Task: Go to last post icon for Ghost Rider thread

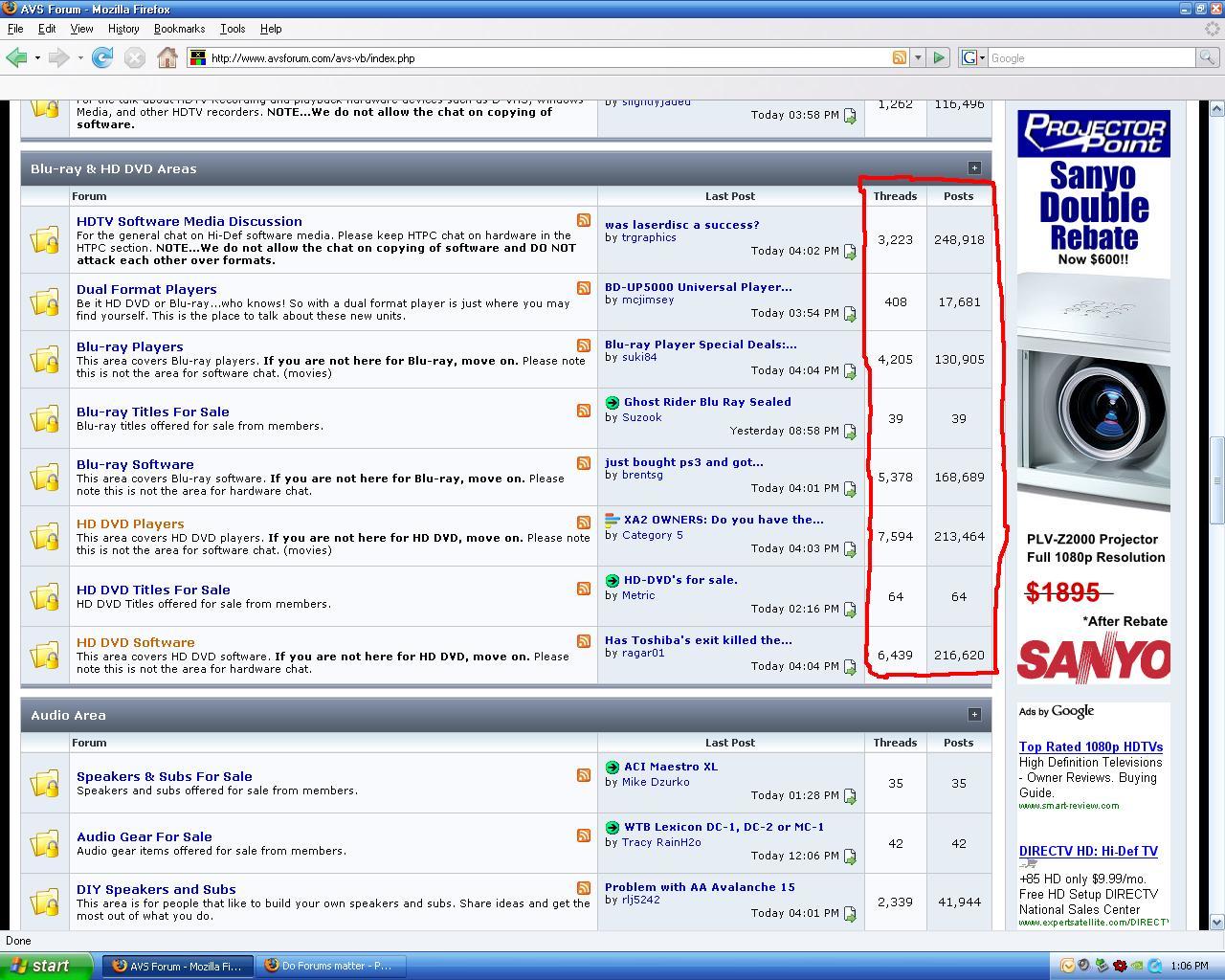Action: [849, 432]
